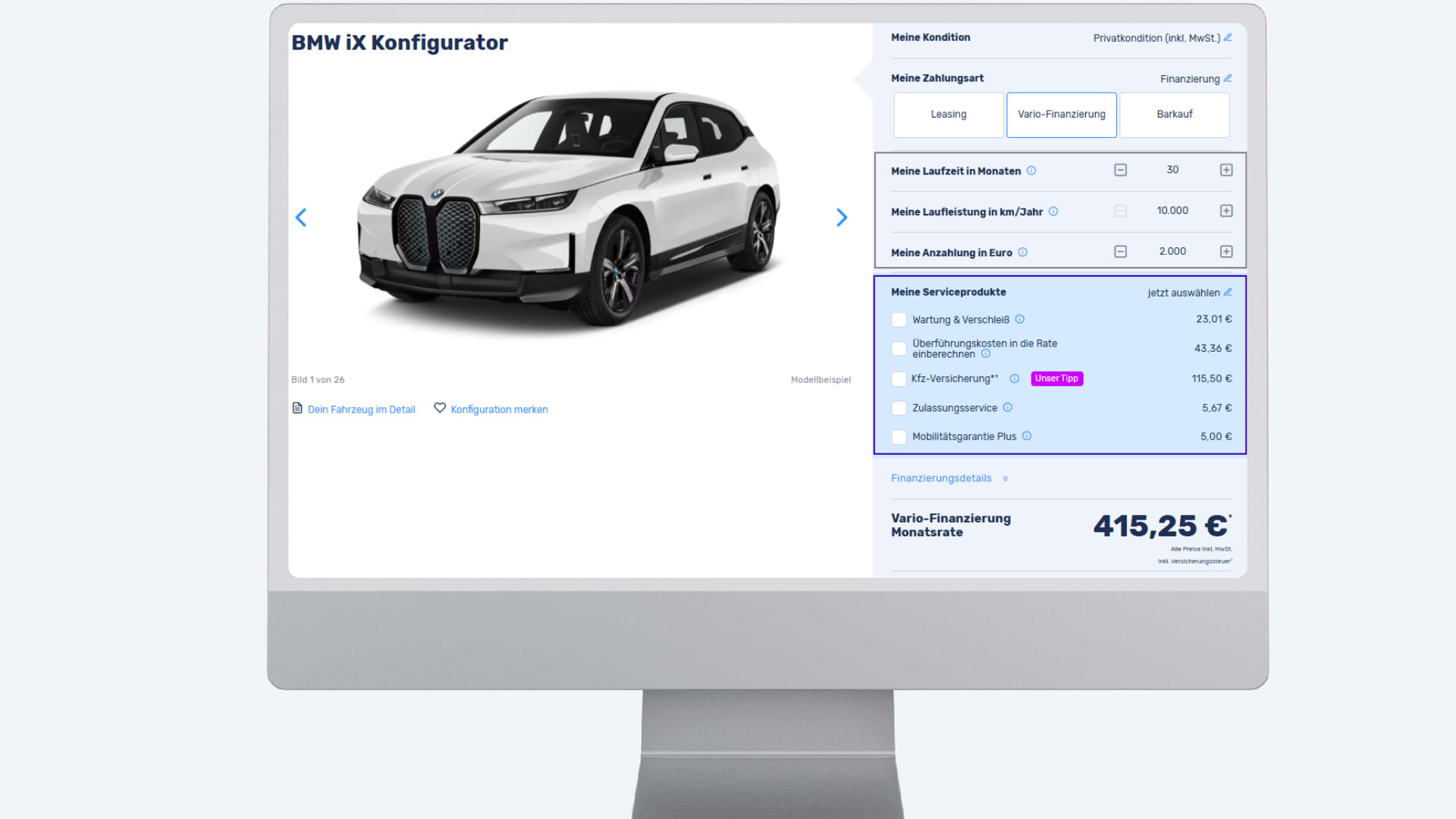Click the price 115,50 €
The image size is (1456, 819).
click(x=1211, y=378)
